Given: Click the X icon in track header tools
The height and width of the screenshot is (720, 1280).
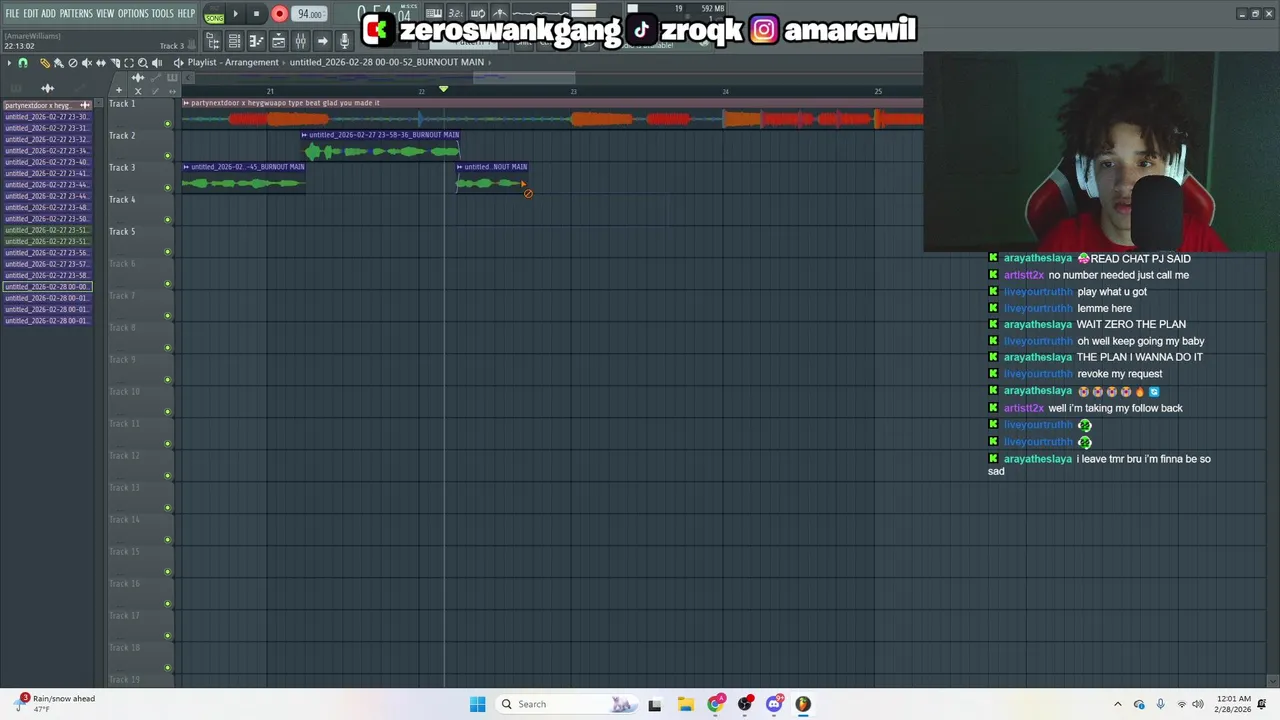Looking at the screenshot, I should [138, 91].
